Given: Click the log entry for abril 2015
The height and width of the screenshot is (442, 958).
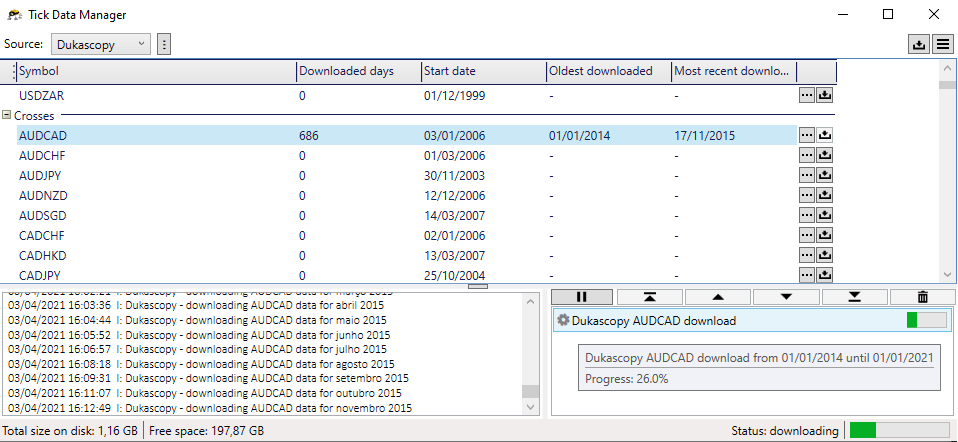Looking at the screenshot, I should [196, 305].
